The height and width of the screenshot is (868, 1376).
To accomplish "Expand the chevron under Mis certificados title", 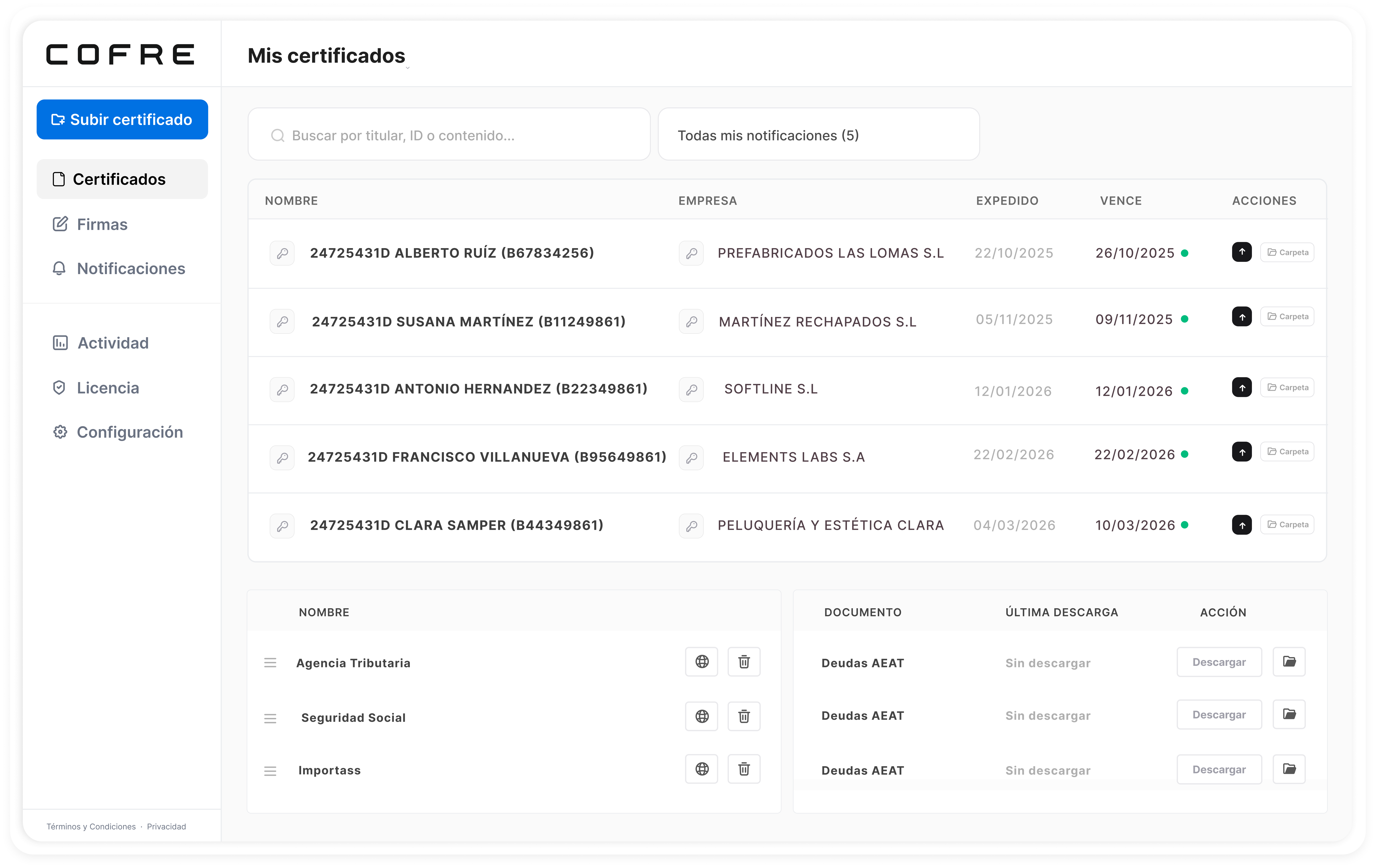I will [x=408, y=69].
